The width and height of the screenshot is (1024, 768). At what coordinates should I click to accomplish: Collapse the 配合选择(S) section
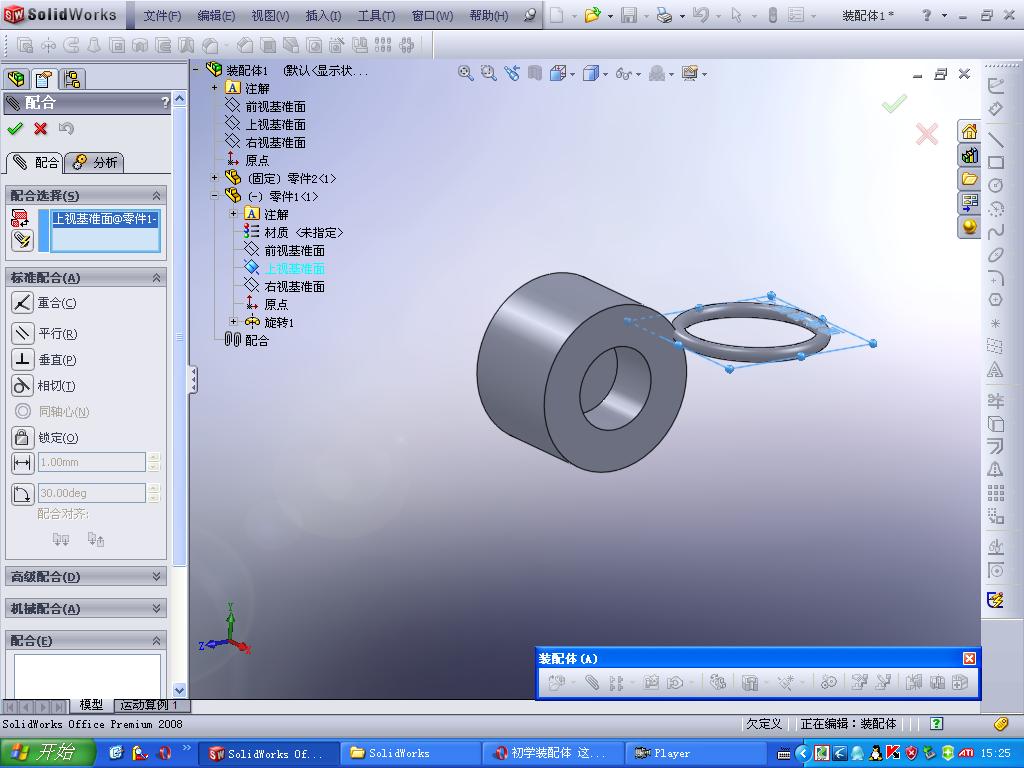[156, 195]
